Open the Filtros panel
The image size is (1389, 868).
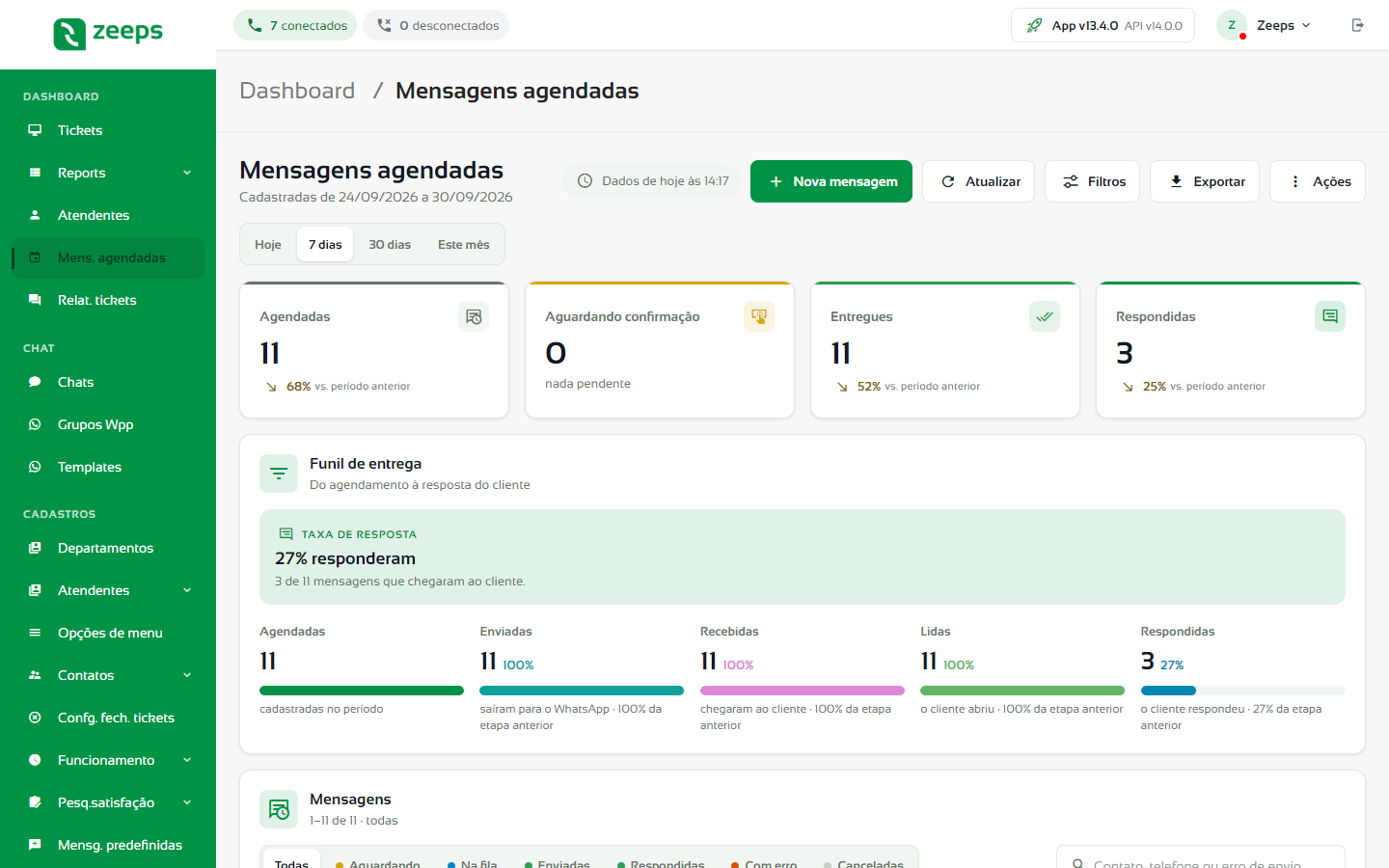1093,181
